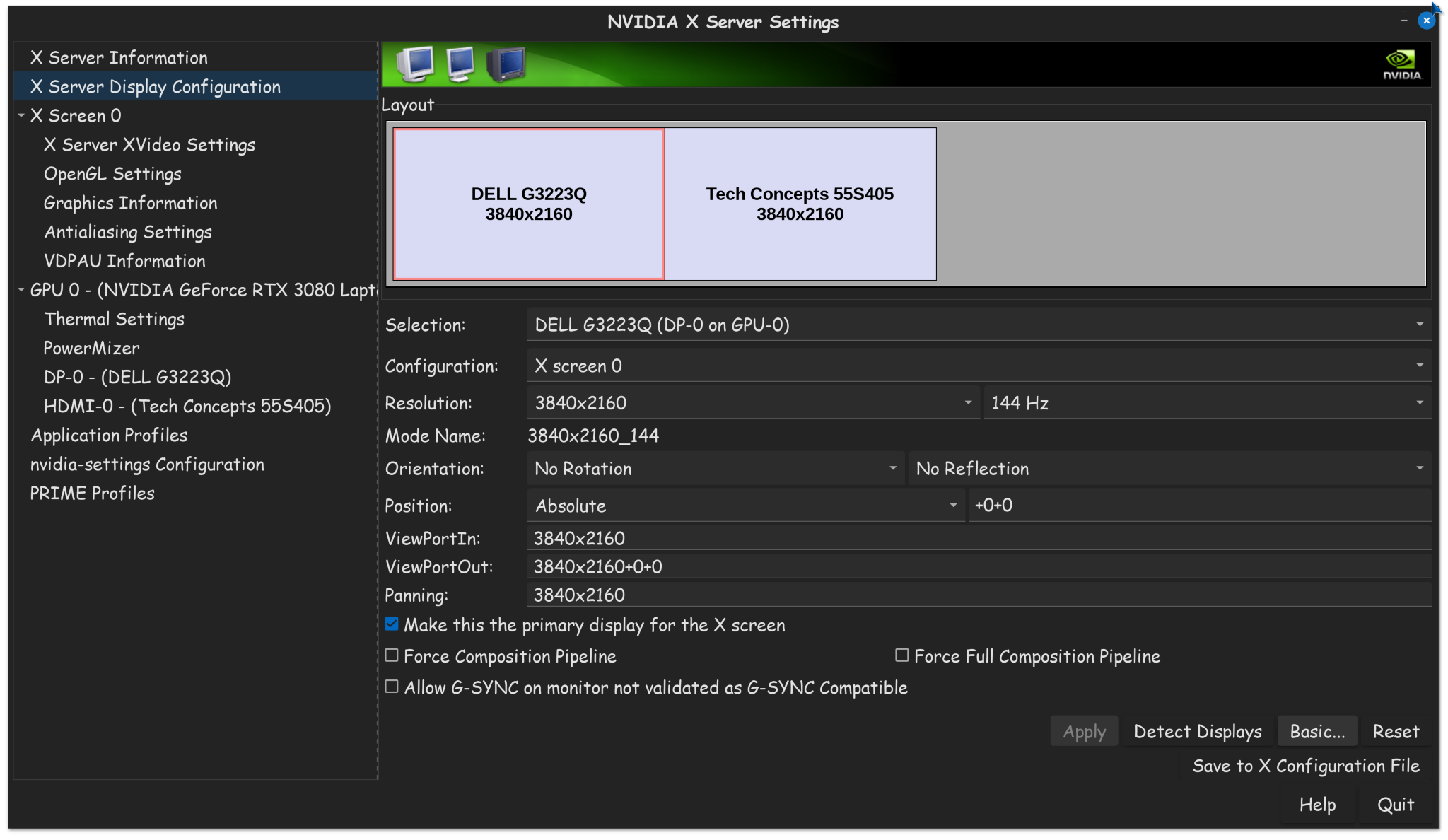Open the No Rotation orientation dropdown
Image resolution: width=1448 pixels, height=840 pixels.
click(715, 469)
